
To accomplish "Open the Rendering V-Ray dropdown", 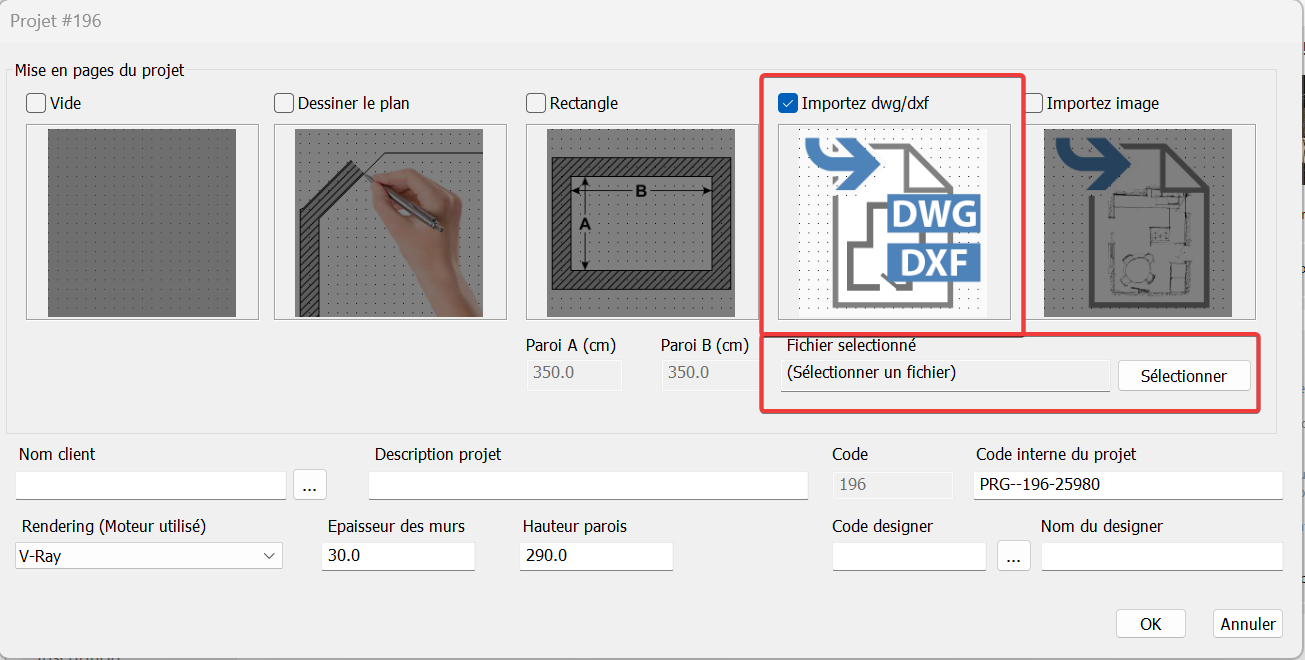I will coord(149,556).
